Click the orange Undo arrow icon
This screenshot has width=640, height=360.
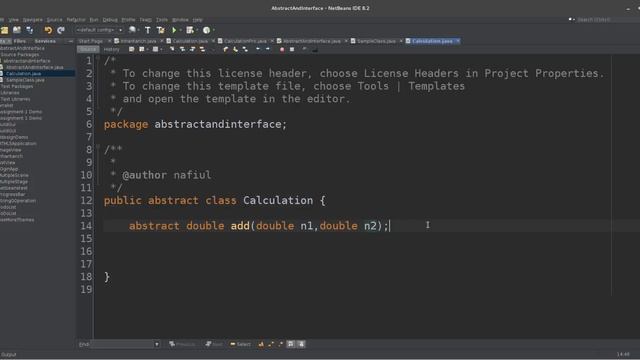[48, 30]
